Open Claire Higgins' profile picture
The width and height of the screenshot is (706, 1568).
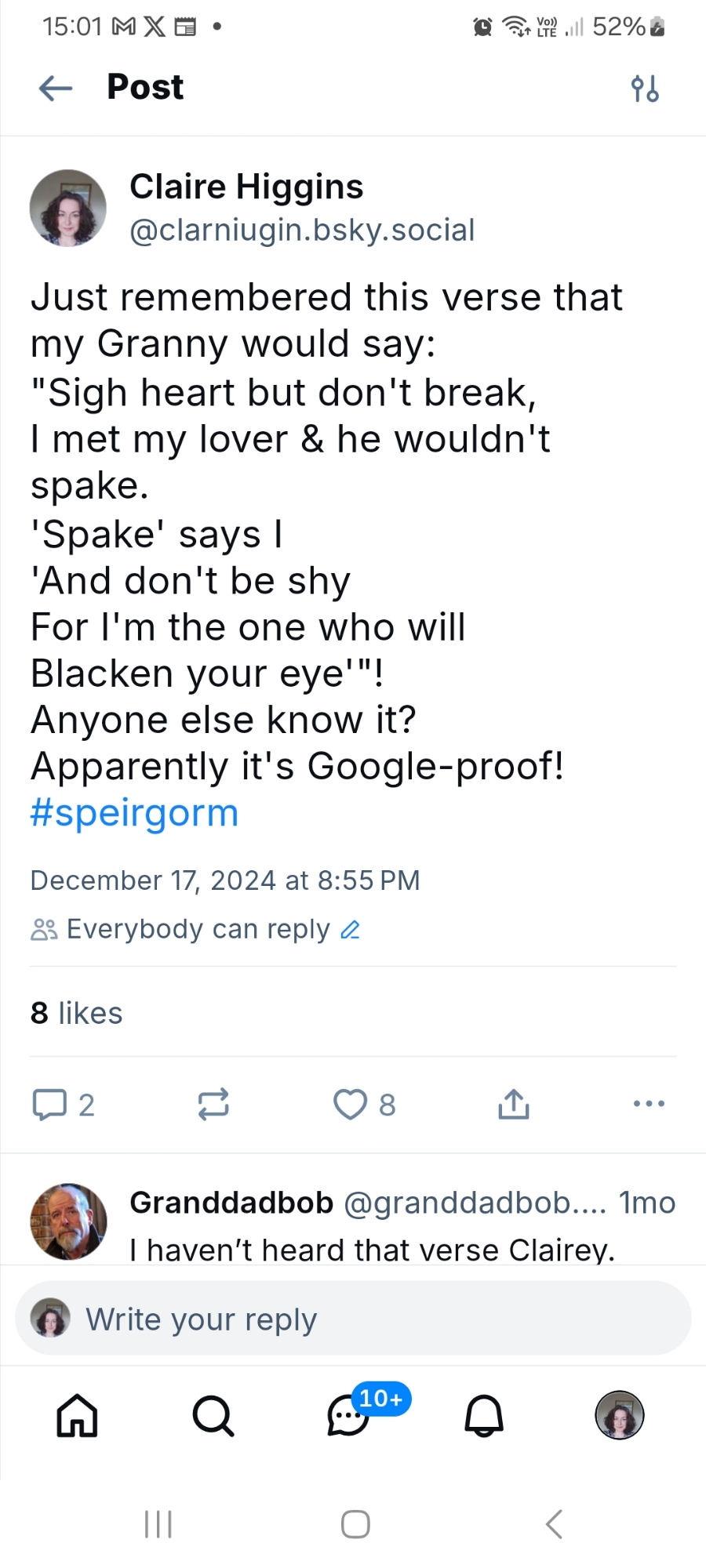pyautogui.click(x=68, y=208)
